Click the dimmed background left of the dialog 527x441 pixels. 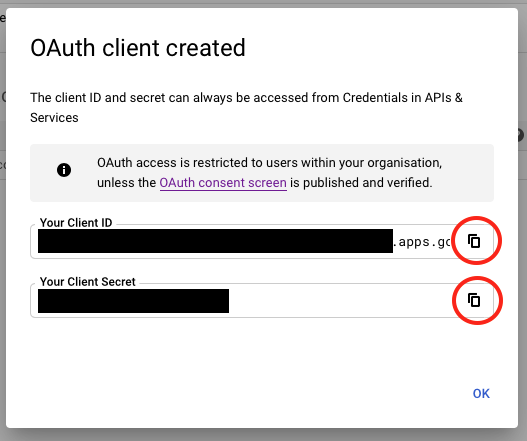(x=3, y=235)
